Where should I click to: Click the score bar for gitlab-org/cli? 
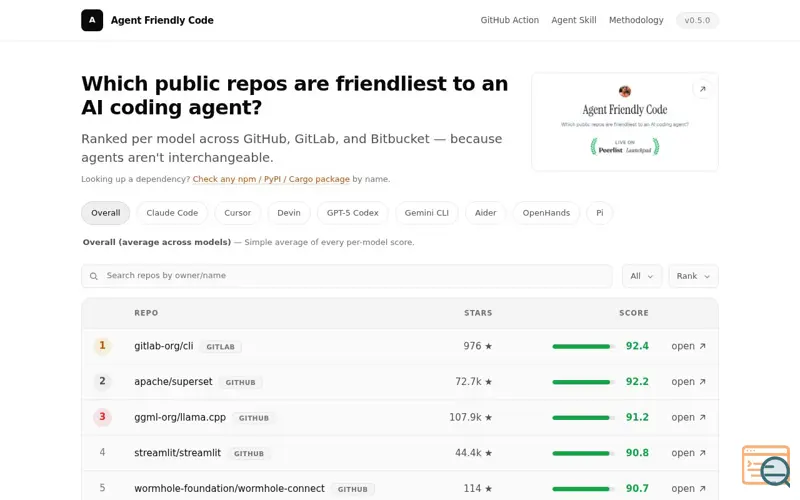pyautogui.click(x=583, y=347)
